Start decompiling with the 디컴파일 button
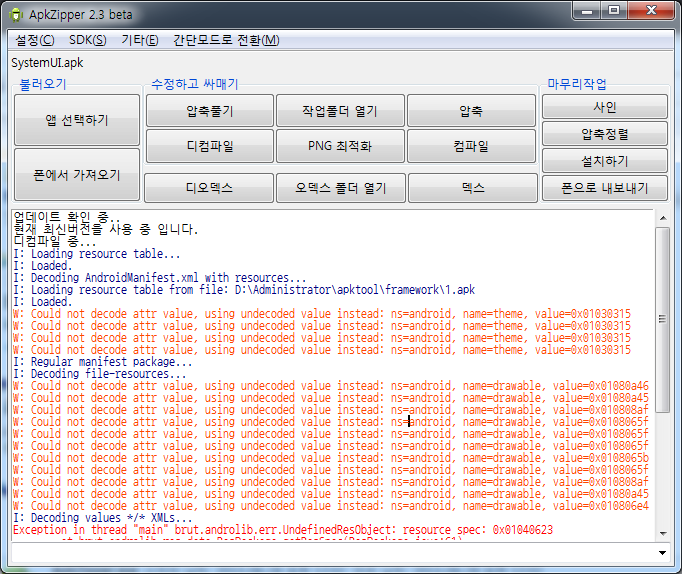 click(x=209, y=146)
